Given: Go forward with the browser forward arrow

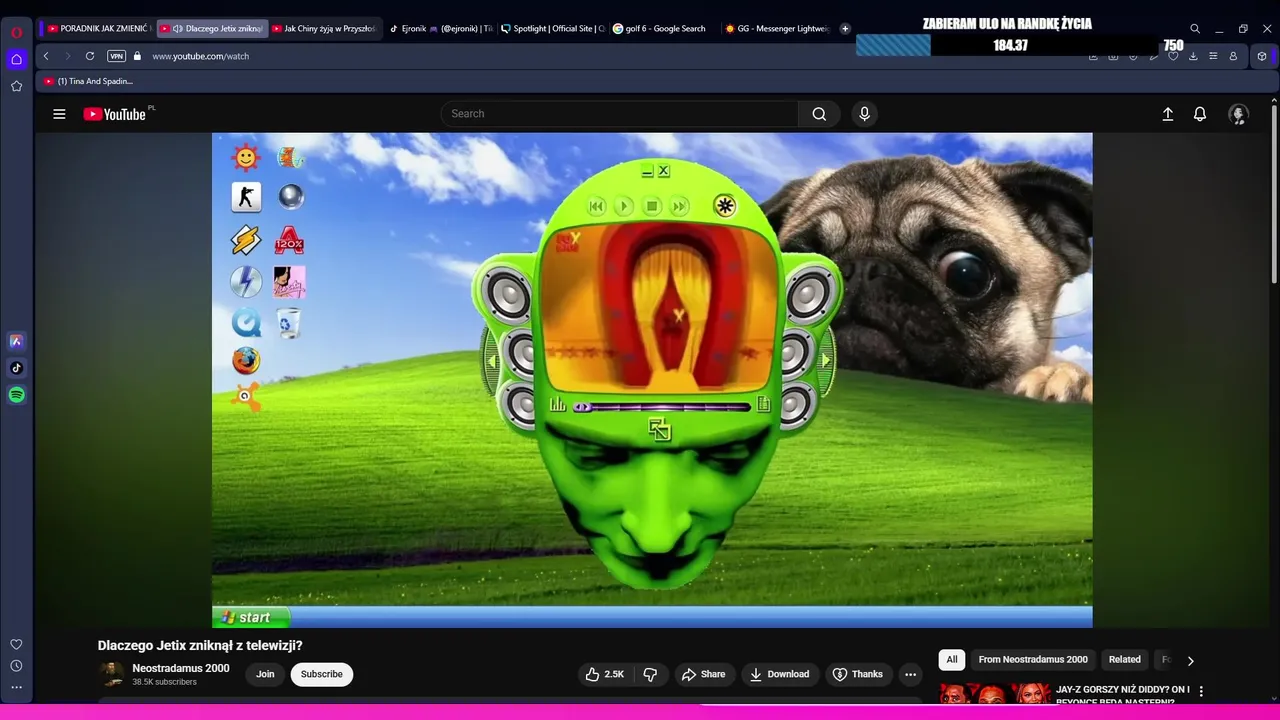Looking at the screenshot, I should click(68, 56).
